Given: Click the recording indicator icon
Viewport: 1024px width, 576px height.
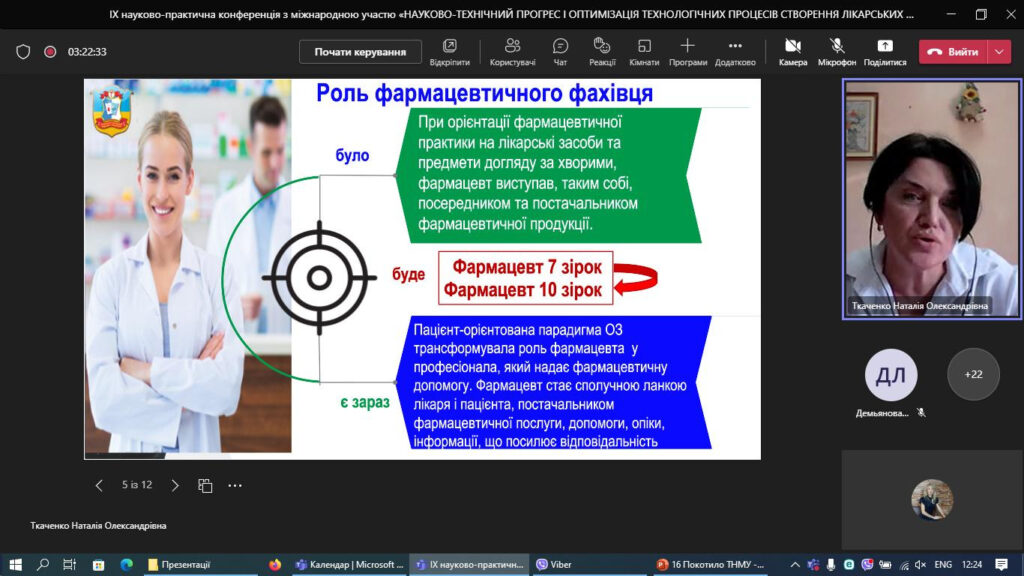Looking at the screenshot, I should [50, 52].
